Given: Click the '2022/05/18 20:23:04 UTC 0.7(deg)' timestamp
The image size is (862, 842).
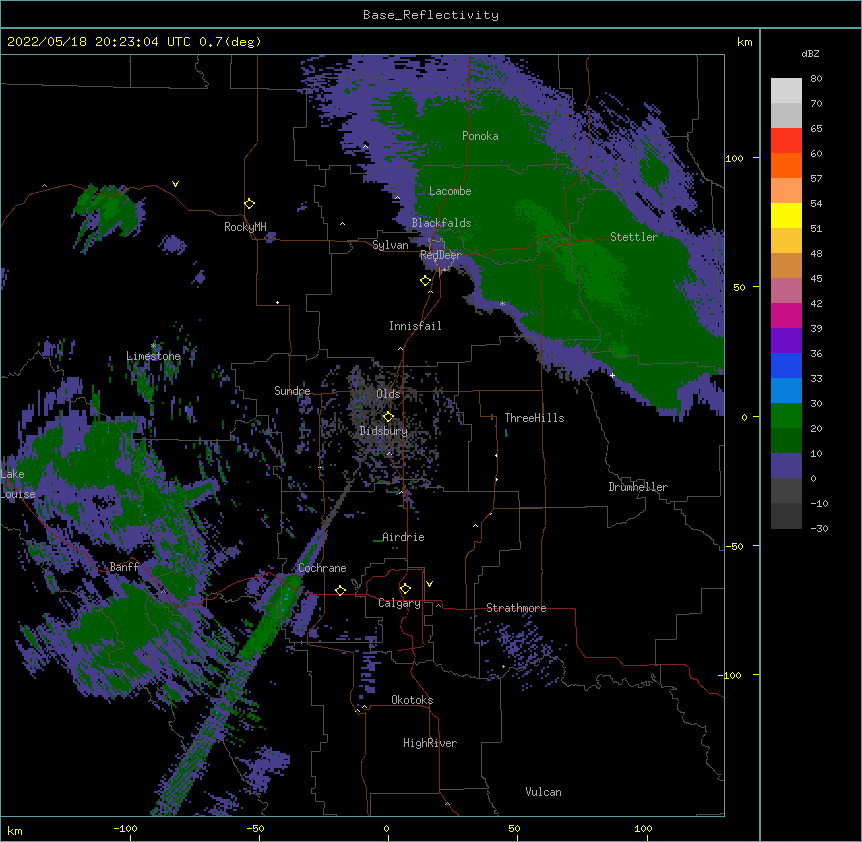Looking at the screenshot, I should click(134, 42).
